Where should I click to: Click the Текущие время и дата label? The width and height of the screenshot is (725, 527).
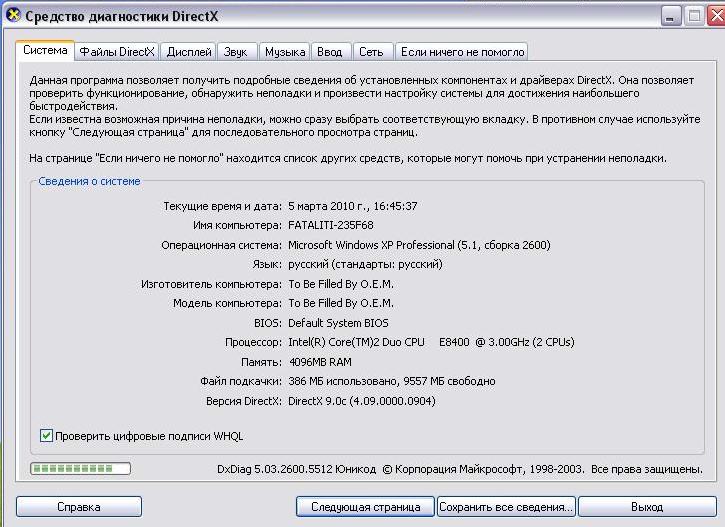[x=222, y=206]
